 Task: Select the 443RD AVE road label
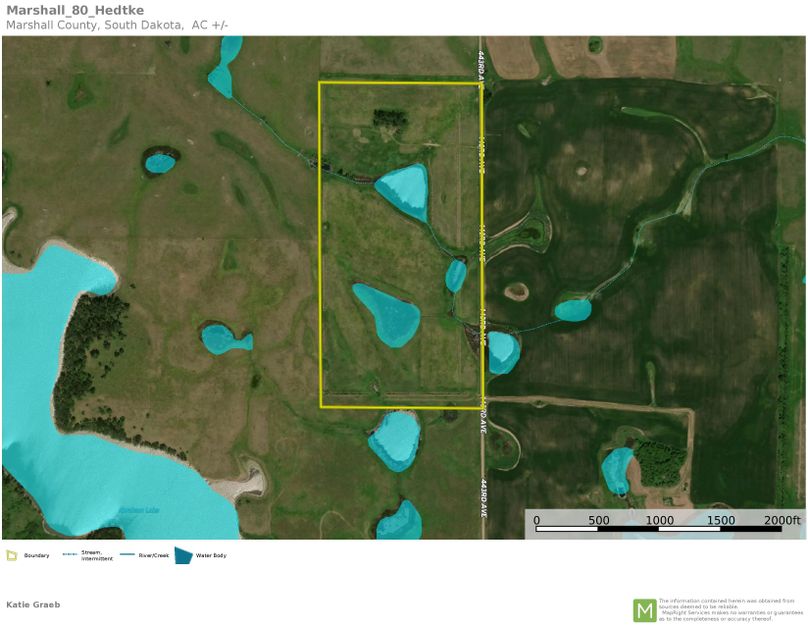pos(481,65)
